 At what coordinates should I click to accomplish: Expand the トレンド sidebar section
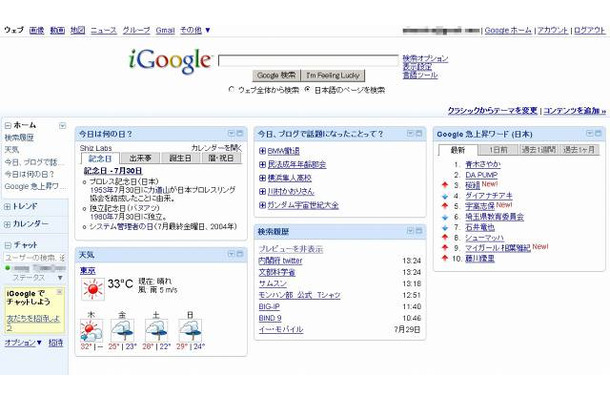[7, 207]
